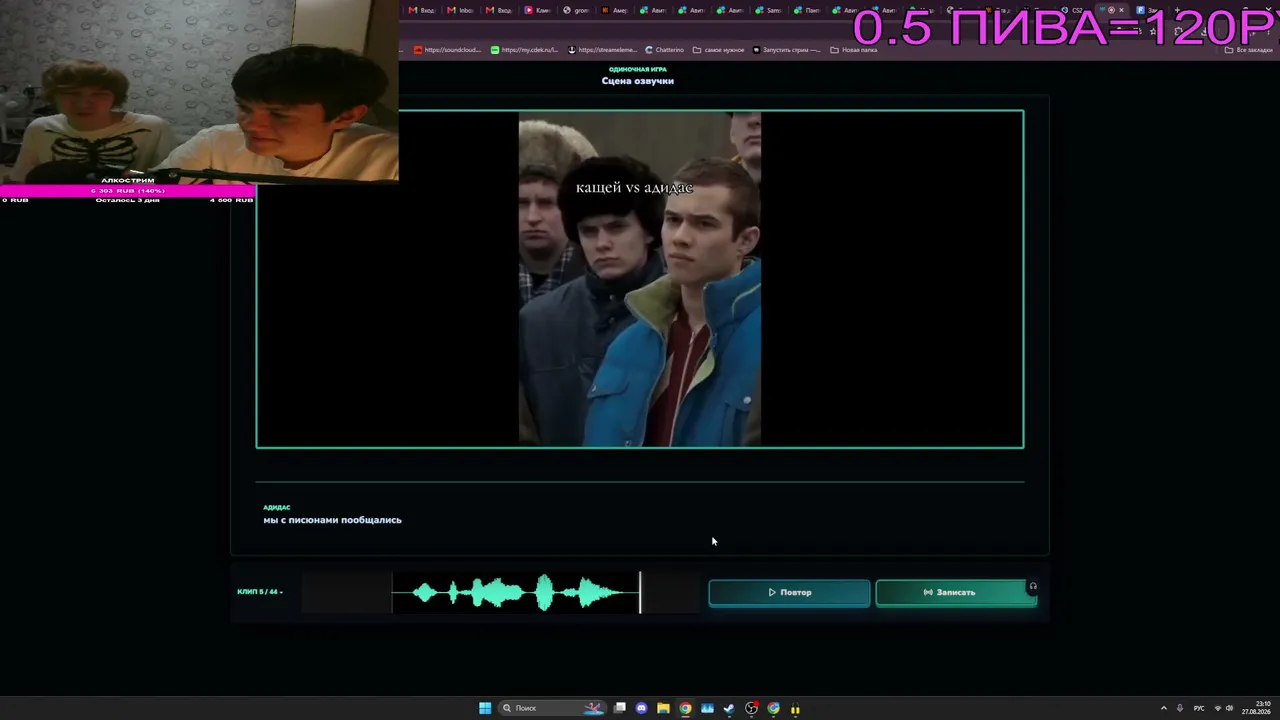The width and height of the screenshot is (1280, 720).
Task: Click the кащей vs адидас video clip
Action: [x=640, y=279]
